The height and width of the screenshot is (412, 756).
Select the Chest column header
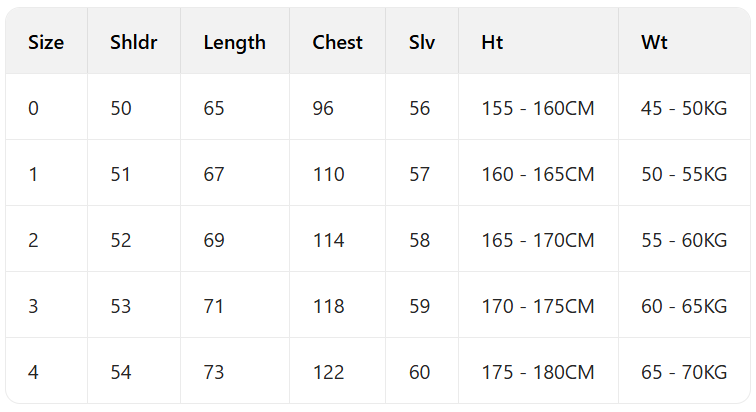pyautogui.click(x=337, y=42)
